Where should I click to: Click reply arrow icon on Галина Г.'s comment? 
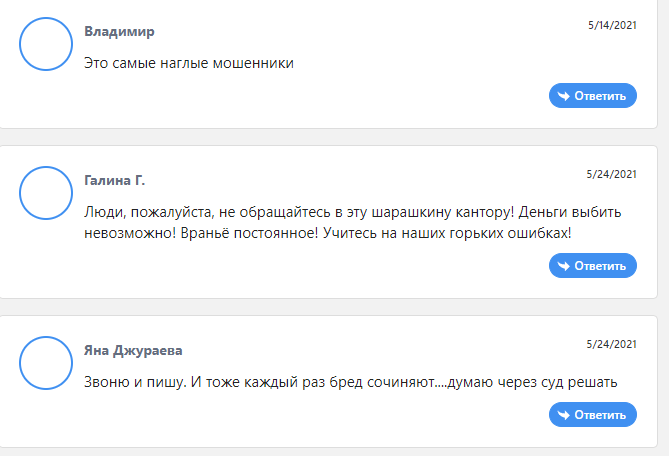point(564,266)
